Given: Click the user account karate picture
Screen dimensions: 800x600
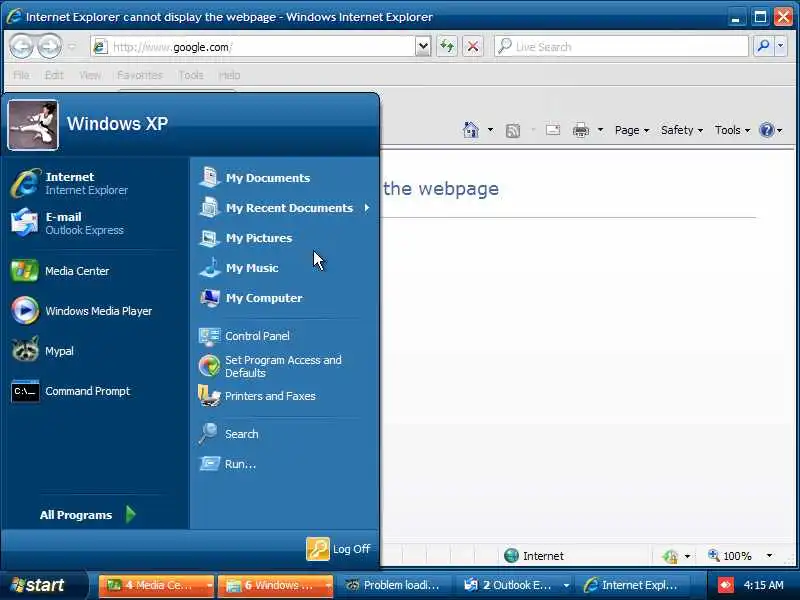Looking at the screenshot, I should (33, 125).
